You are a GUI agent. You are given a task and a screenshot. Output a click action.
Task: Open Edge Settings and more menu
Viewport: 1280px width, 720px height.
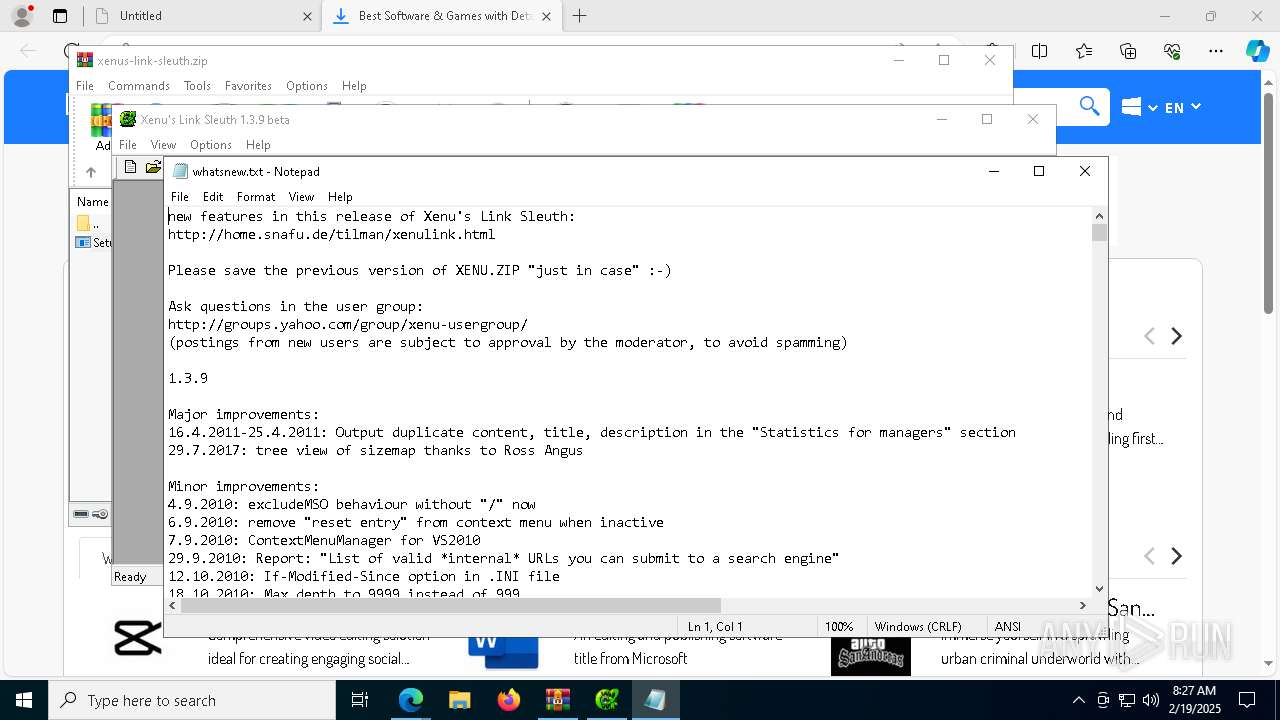click(1216, 51)
